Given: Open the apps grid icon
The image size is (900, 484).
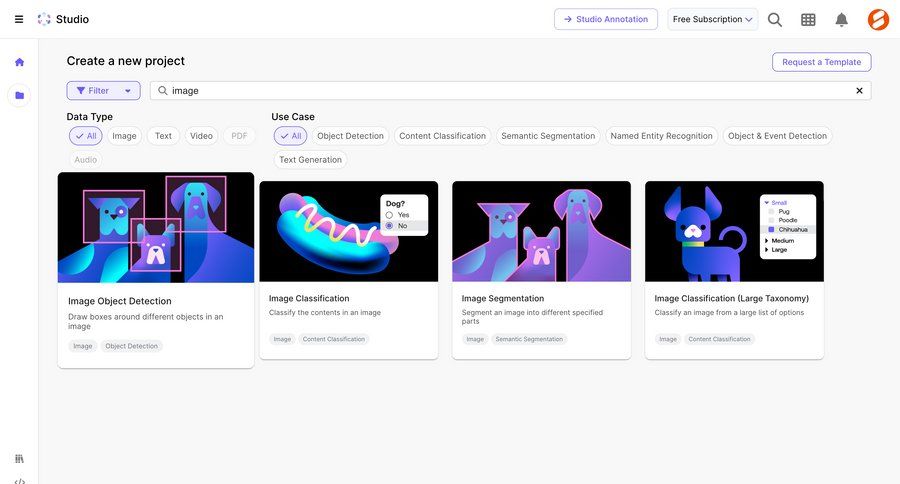Looking at the screenshot, I should (808, 19).
